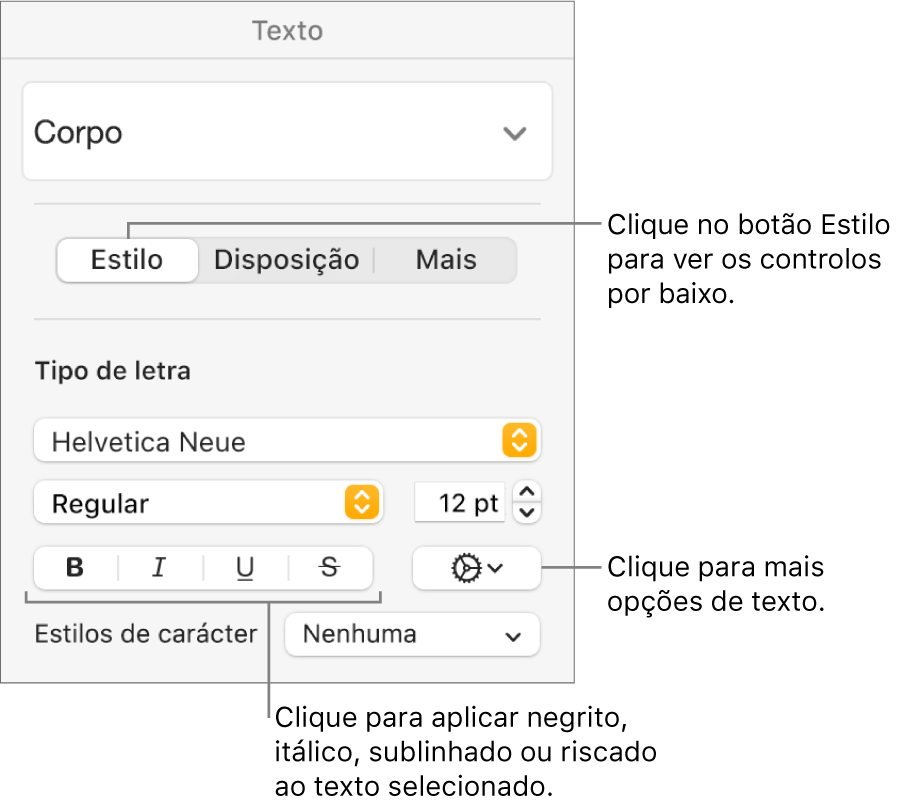Decrease font size with the down stepper arrow
The height and width of the screenshot is (809, 899).
(527, 513)
